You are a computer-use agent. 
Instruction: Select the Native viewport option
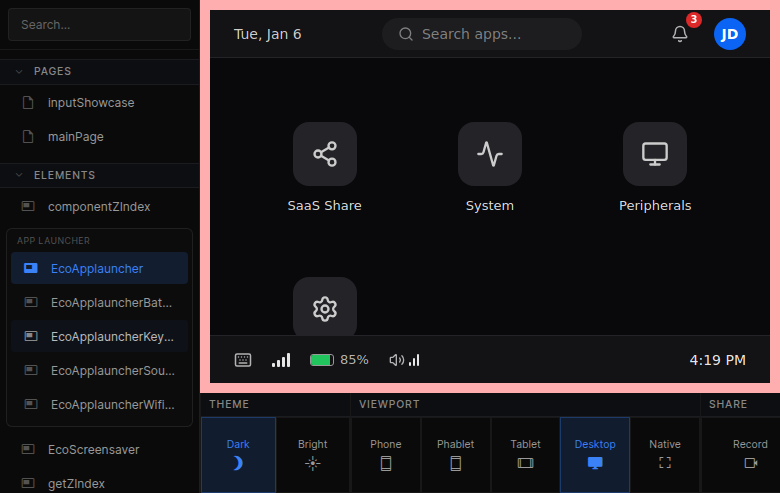tap(664, 454)
